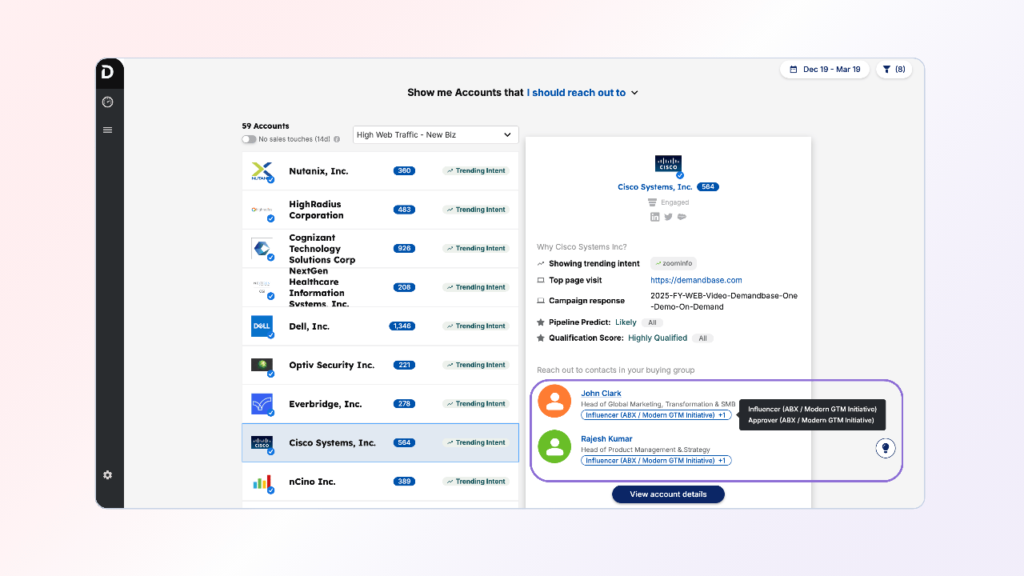Viewport: 1024px width, 576px height.
Task: Click the HighRadius Corporation logo icon
Action: pyautogui.click(x=262, y=210)
